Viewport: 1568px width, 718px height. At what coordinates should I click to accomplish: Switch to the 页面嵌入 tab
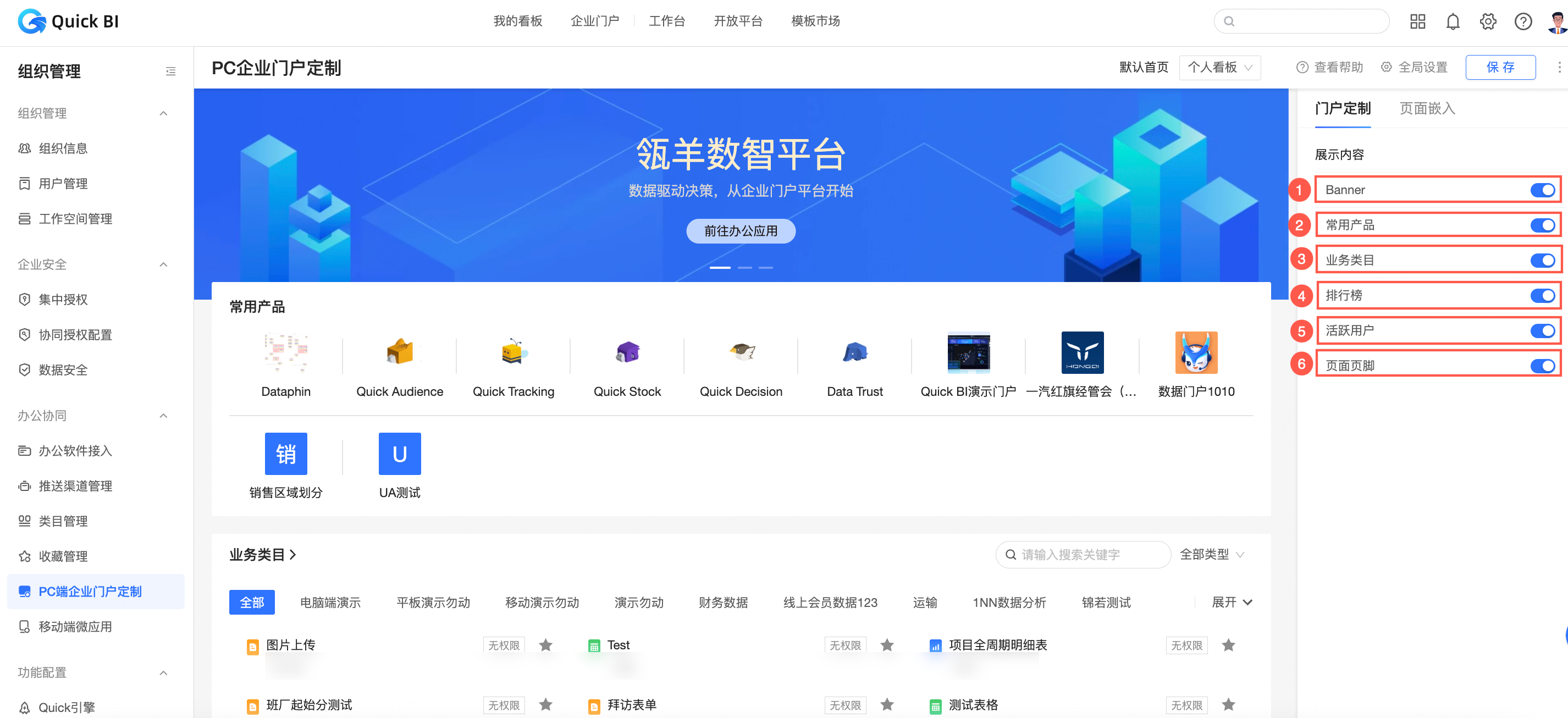click(x=1427, y=109)
